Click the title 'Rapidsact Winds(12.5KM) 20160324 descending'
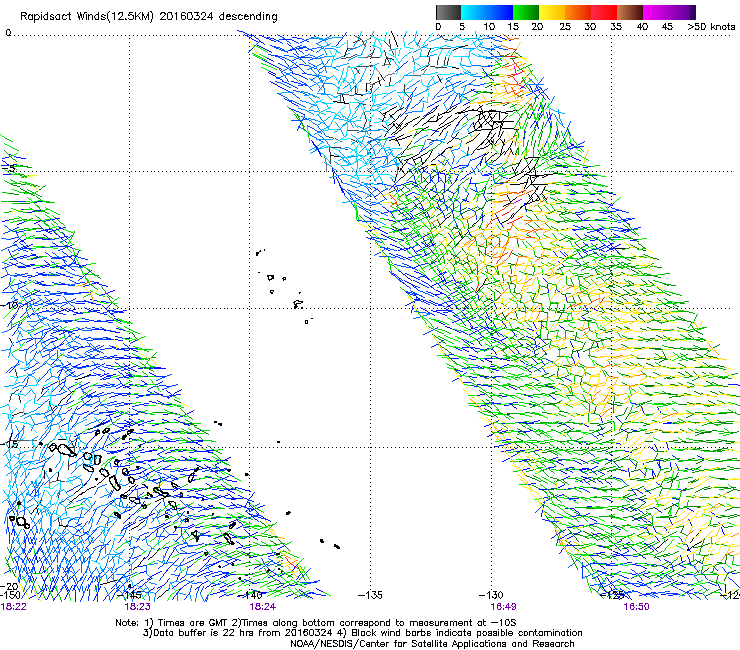The width and height of the screenshot is (740, 650). point(149,16)
